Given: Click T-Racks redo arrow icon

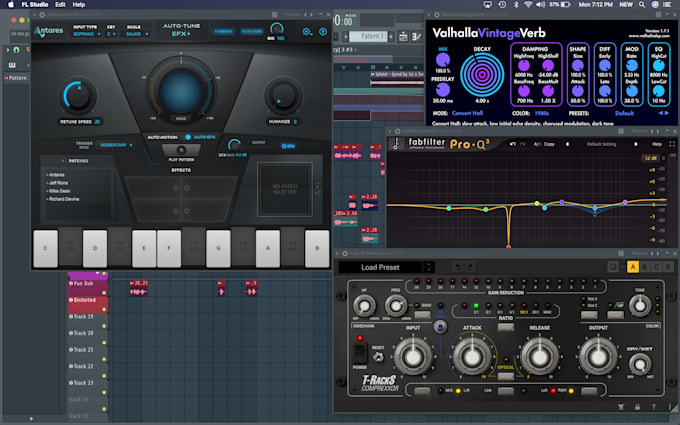Looking at the screenshot, I should click(470, 267).
